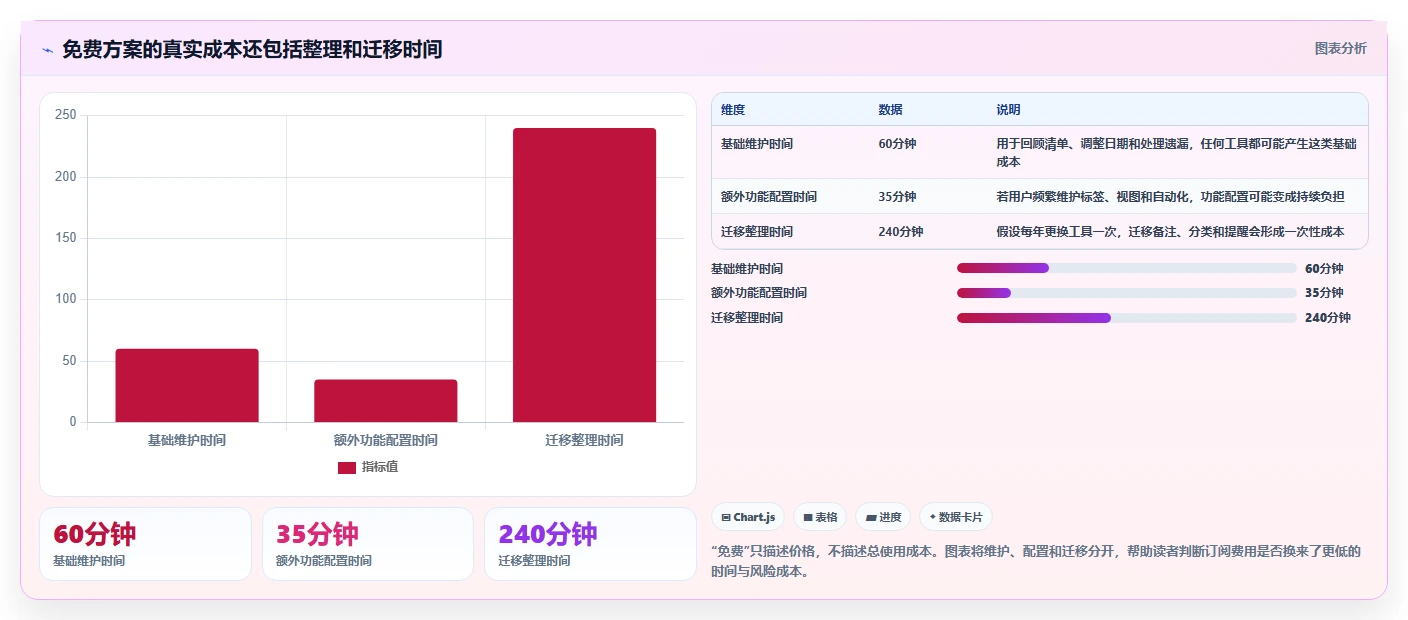Click the 迁移整理时间 bar in chart
Viewport: 1408px width, 620px height.
pyautogui.click(x=585, y=275)
